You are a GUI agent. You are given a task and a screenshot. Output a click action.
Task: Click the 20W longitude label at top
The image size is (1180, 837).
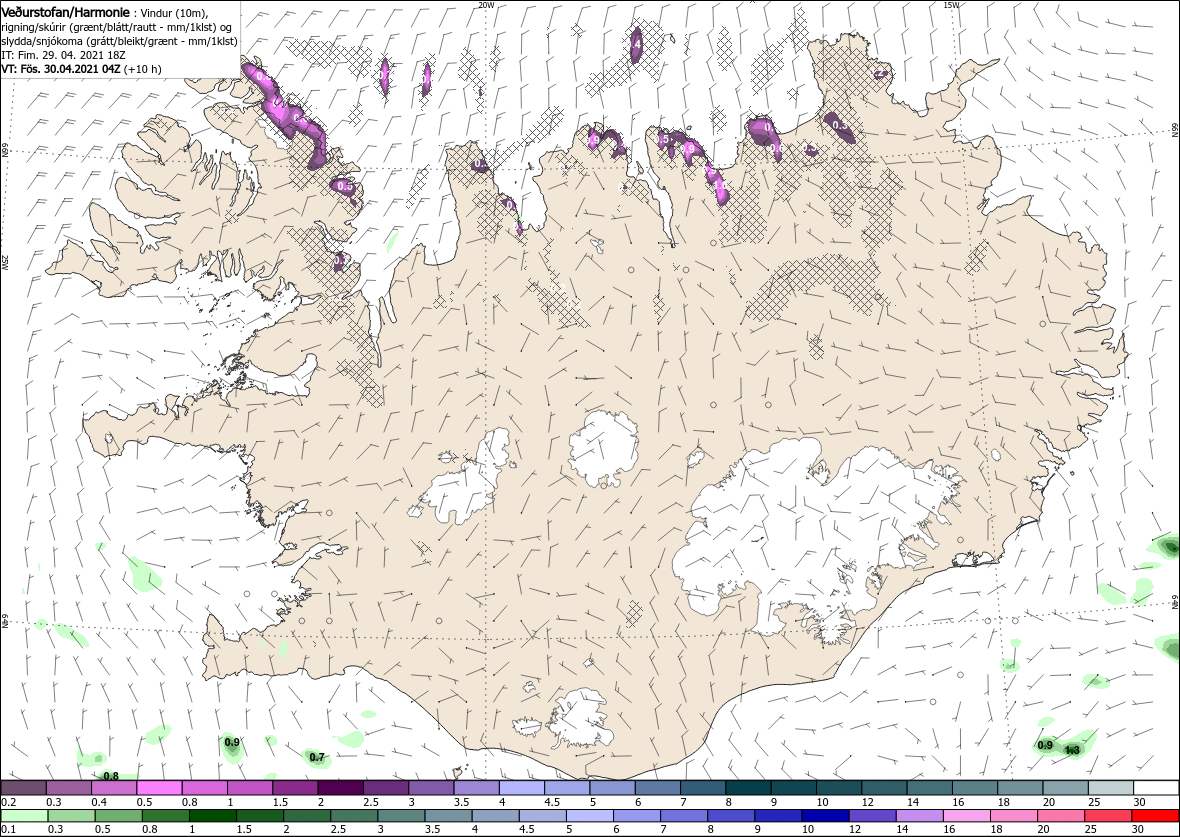tap(486, 5)
